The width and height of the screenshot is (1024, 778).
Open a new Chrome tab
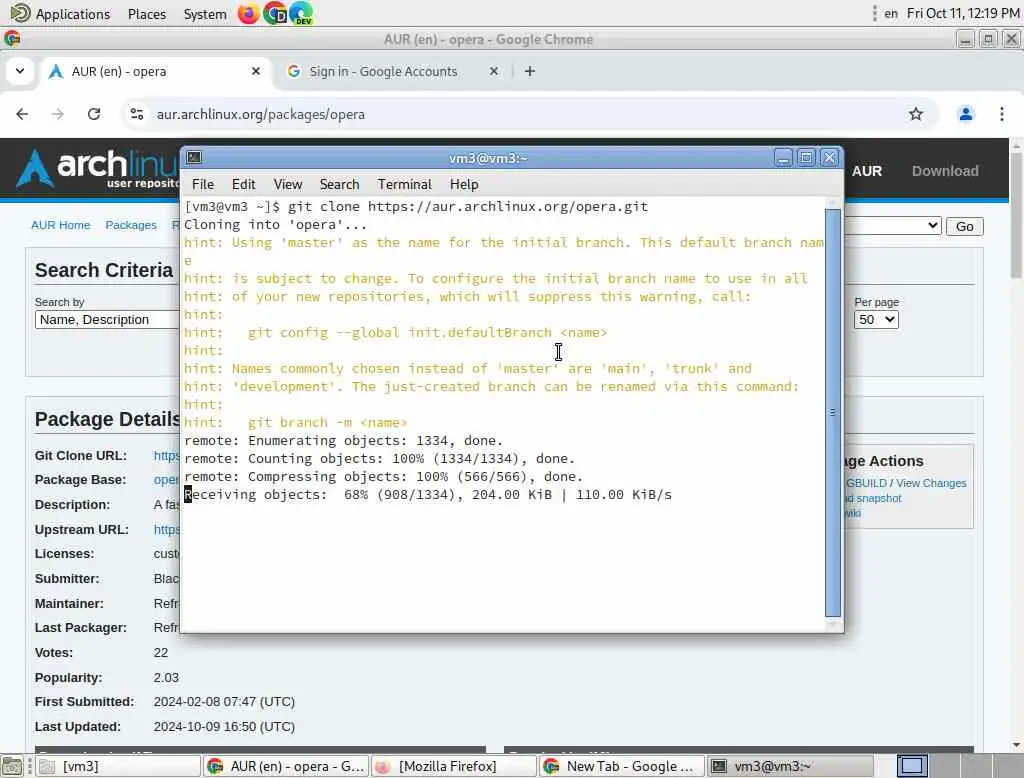click(x=530, y=71)
